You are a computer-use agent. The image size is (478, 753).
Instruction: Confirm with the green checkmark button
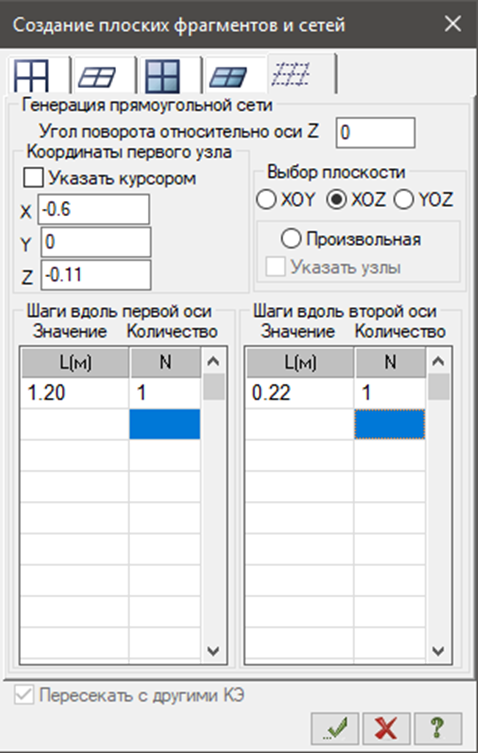point(335,729)
